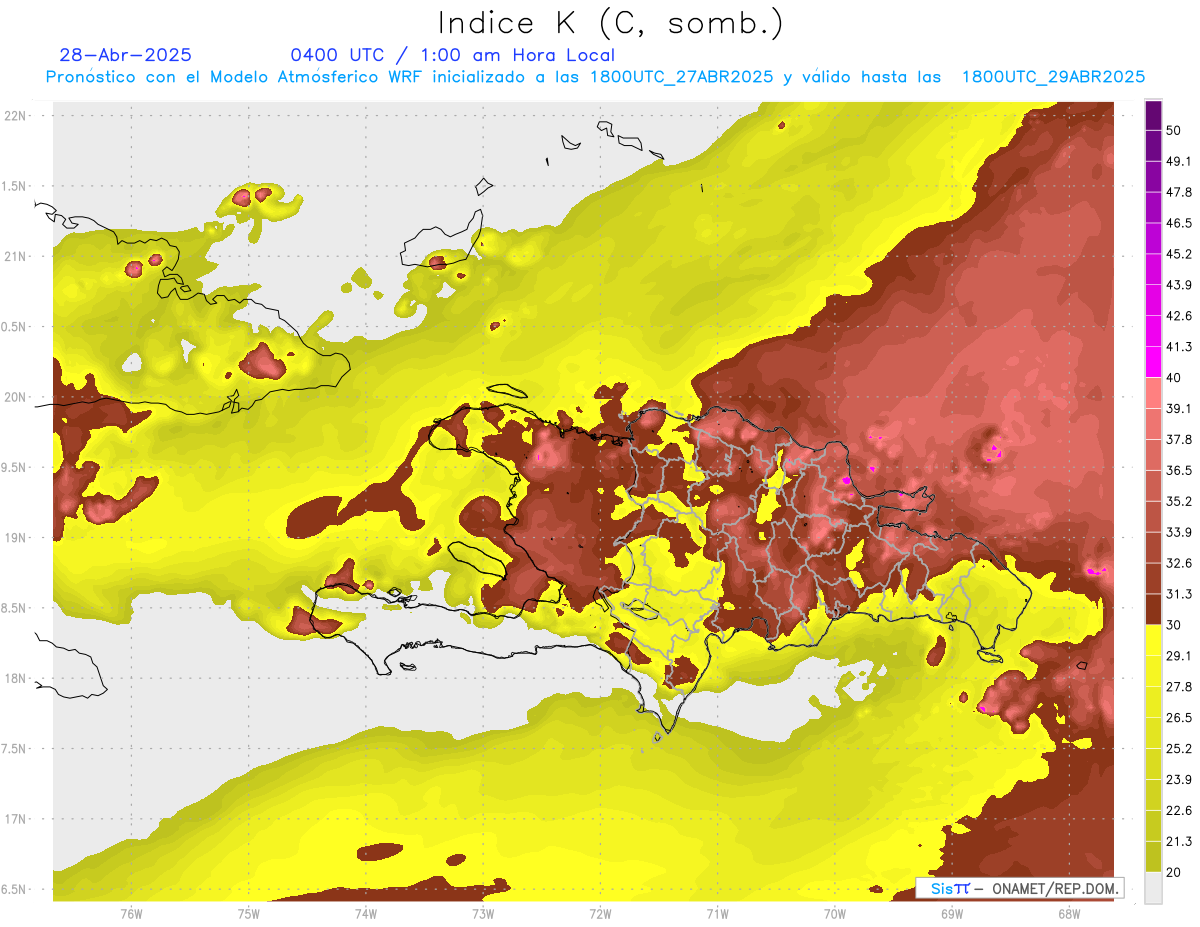
Task: Click the colorbar value 35.2
Action: (1178, 501)
